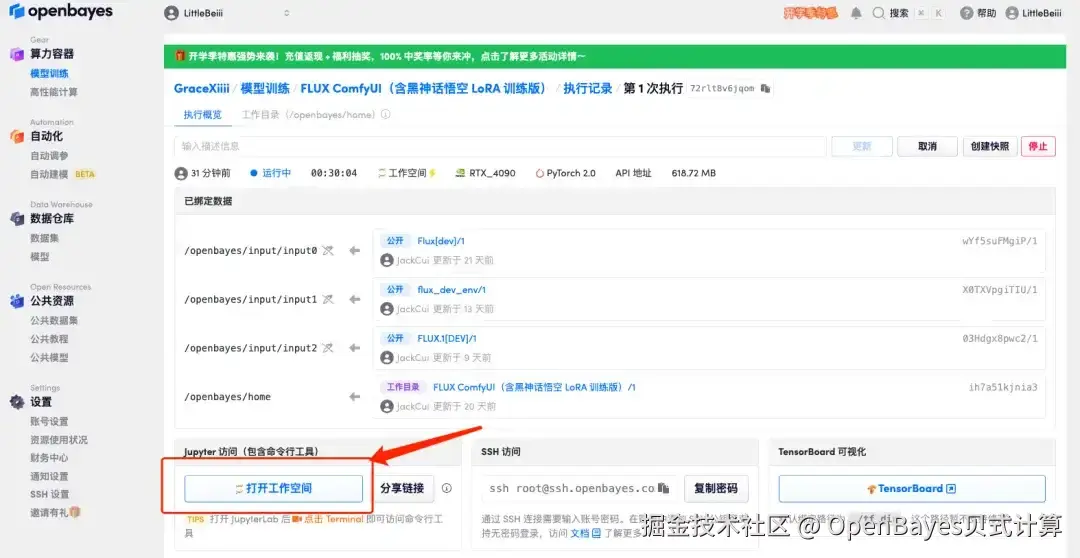Screen dimensions: 1080x558
Task: Open the 工作目录 FLUX ComfyUI /1 link
Action: point(534,387)
